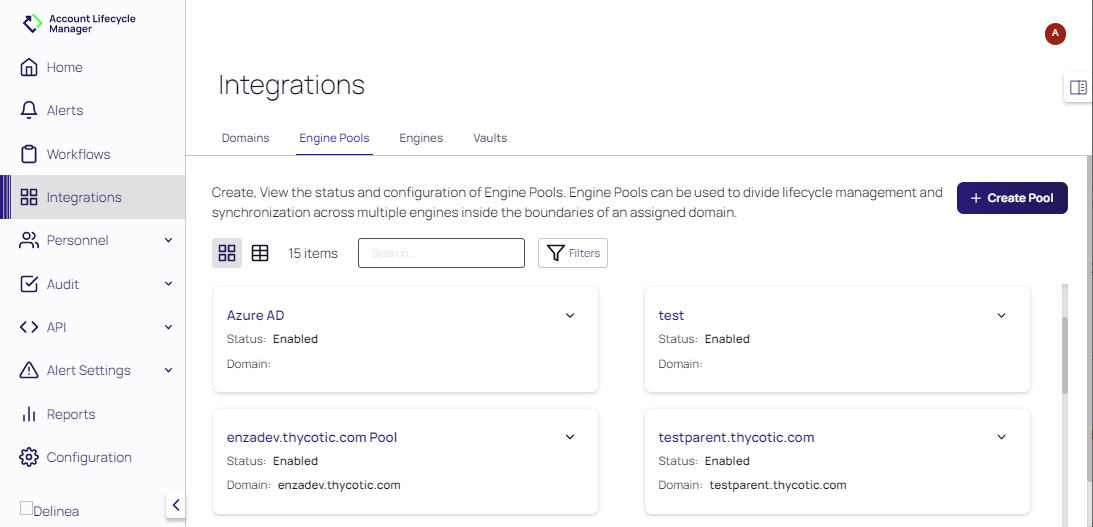Screen dimensions: 1093x527
Task: Open the Vaults tab
Action: (490, 138)
